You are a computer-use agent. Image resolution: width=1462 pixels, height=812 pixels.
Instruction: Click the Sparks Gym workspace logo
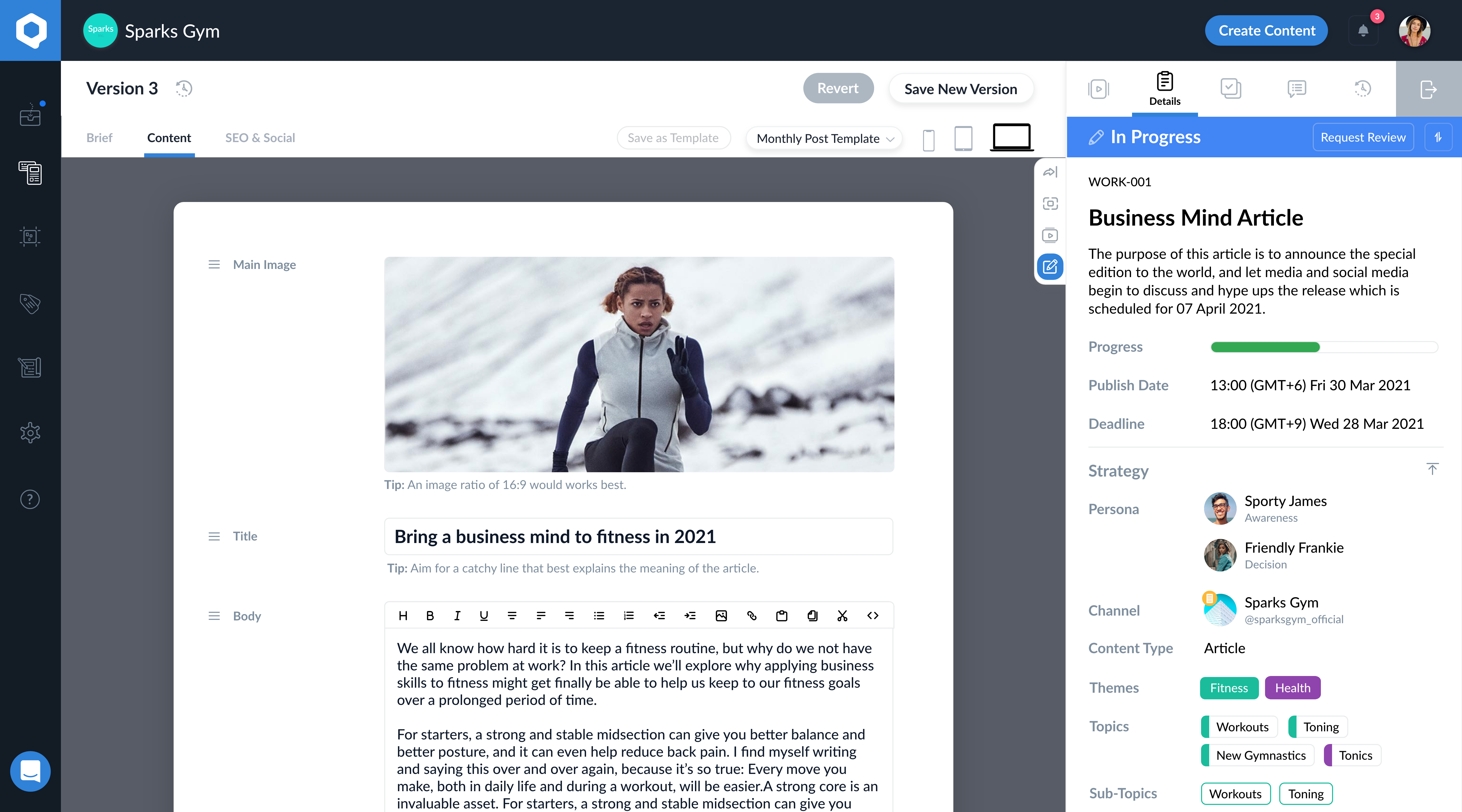click(x=101, y=30)
